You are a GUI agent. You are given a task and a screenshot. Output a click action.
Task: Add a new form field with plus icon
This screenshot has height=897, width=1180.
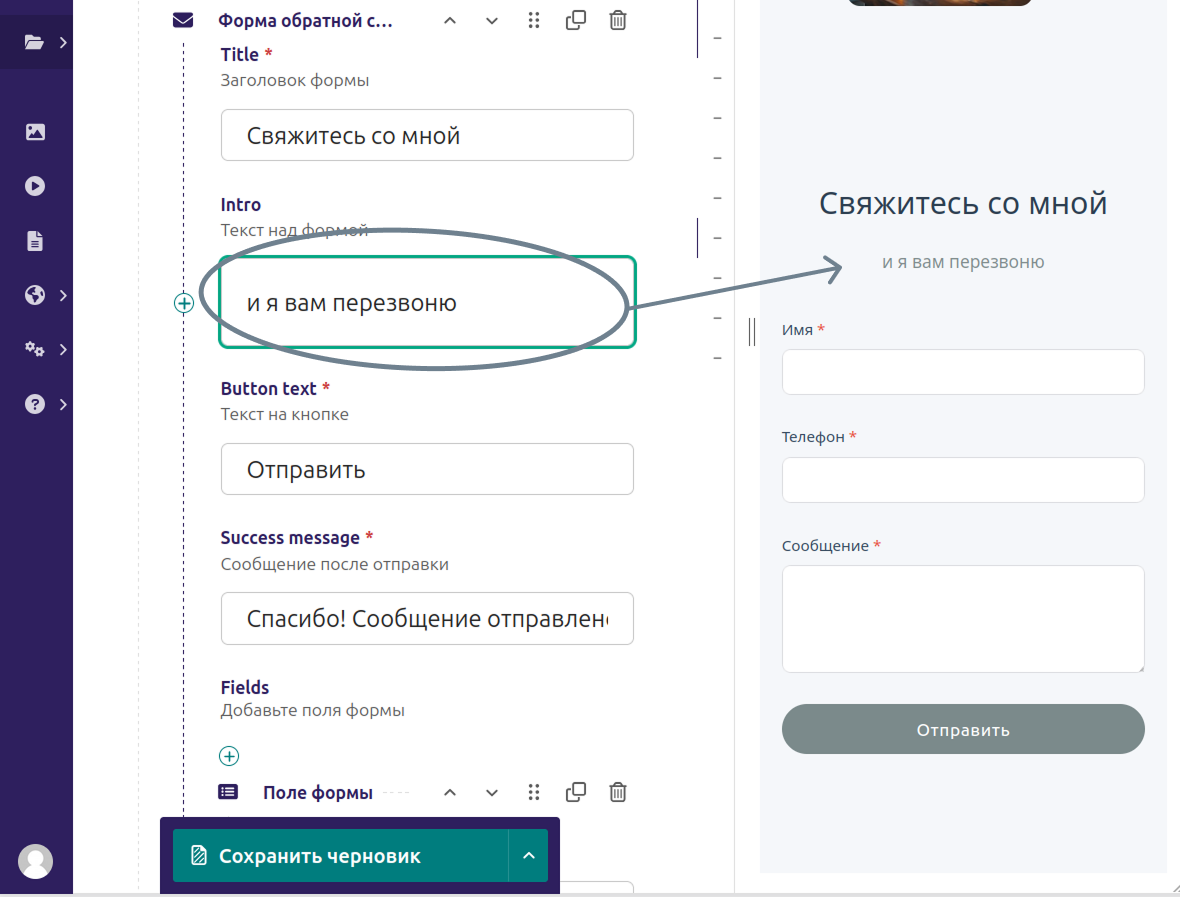click(229, 756)
